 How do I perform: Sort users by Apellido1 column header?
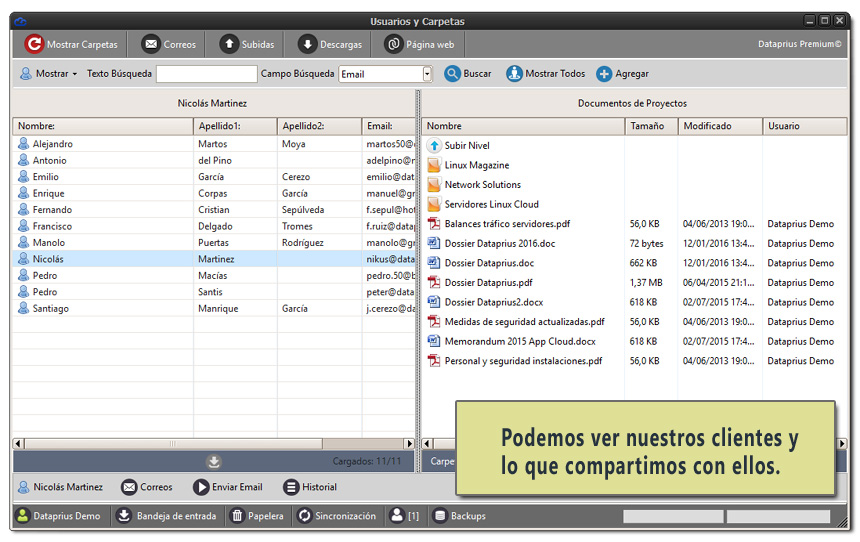[235, 126]
